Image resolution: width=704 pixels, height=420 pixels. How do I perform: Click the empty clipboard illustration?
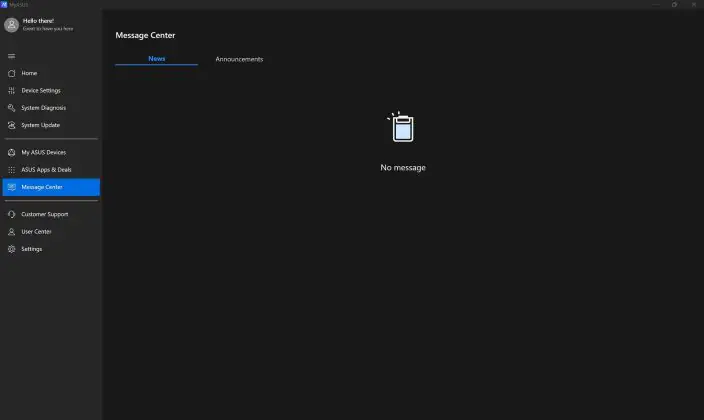[402, 127]
